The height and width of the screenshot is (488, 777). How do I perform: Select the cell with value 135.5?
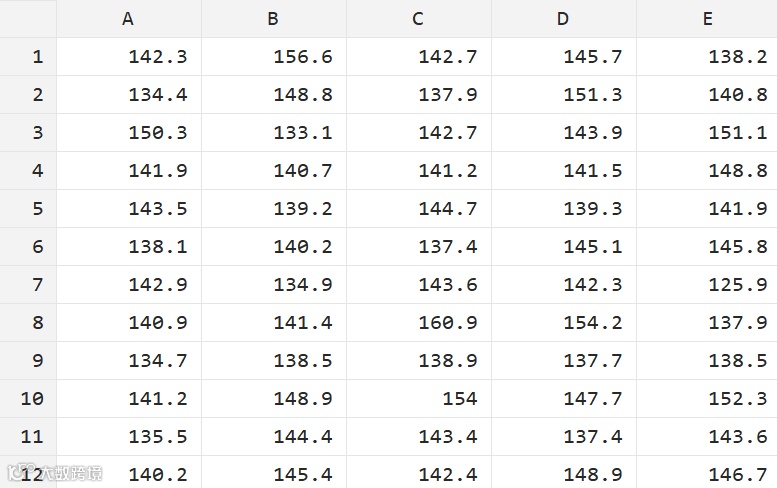(128, 437)
